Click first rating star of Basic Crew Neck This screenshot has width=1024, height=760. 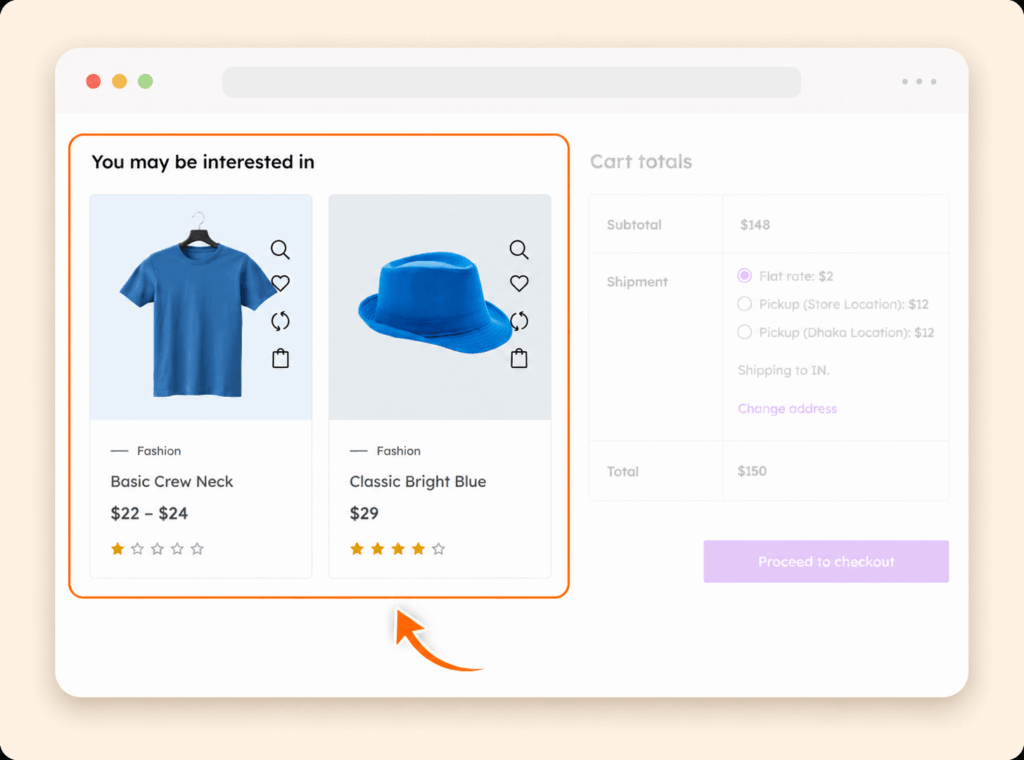tap(118, 548)
